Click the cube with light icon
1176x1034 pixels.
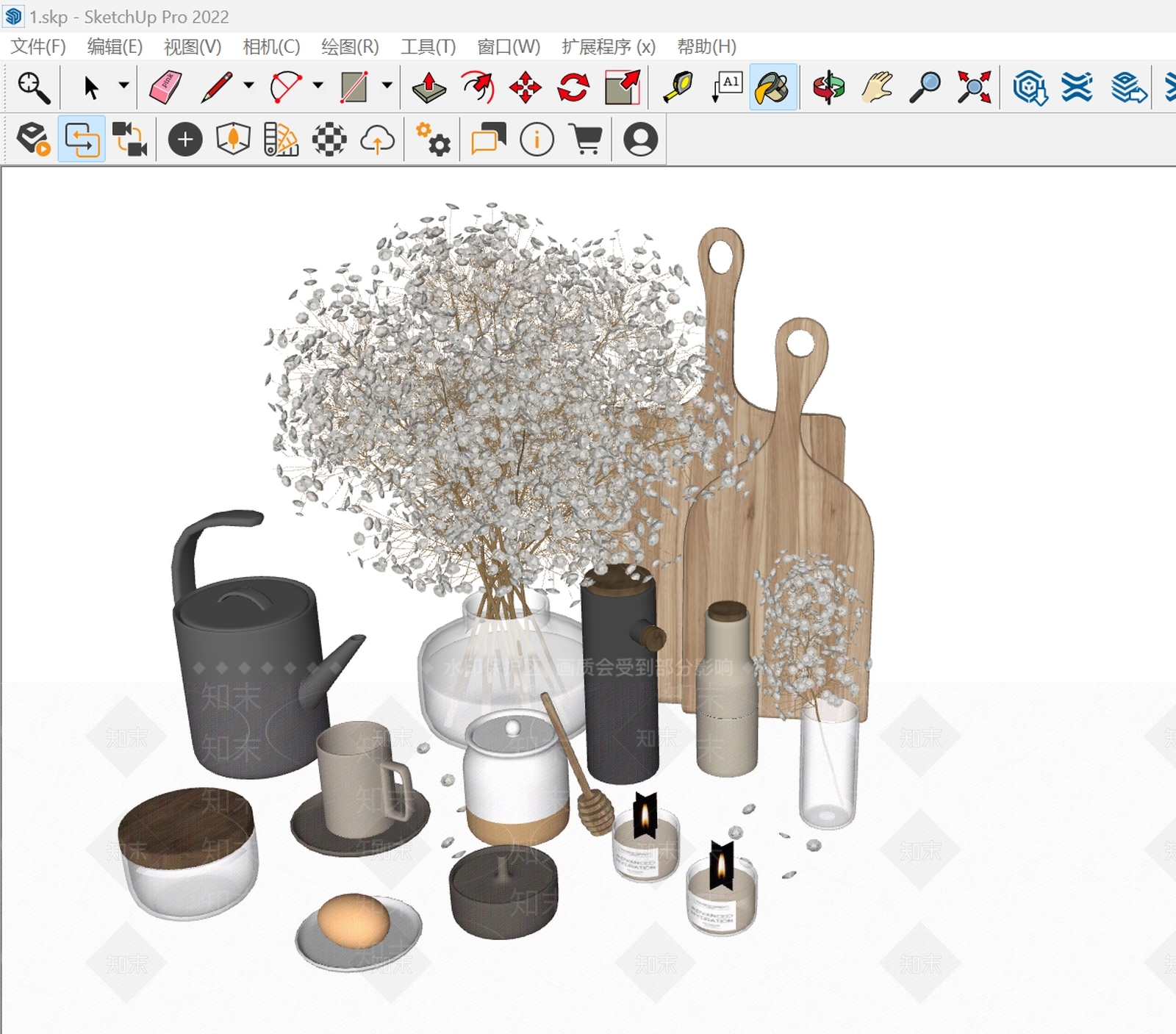tap(234, 139)
